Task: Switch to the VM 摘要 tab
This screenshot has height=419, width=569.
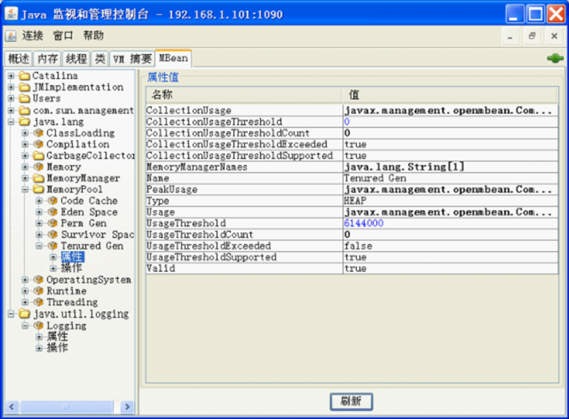Action: [132, 59]
